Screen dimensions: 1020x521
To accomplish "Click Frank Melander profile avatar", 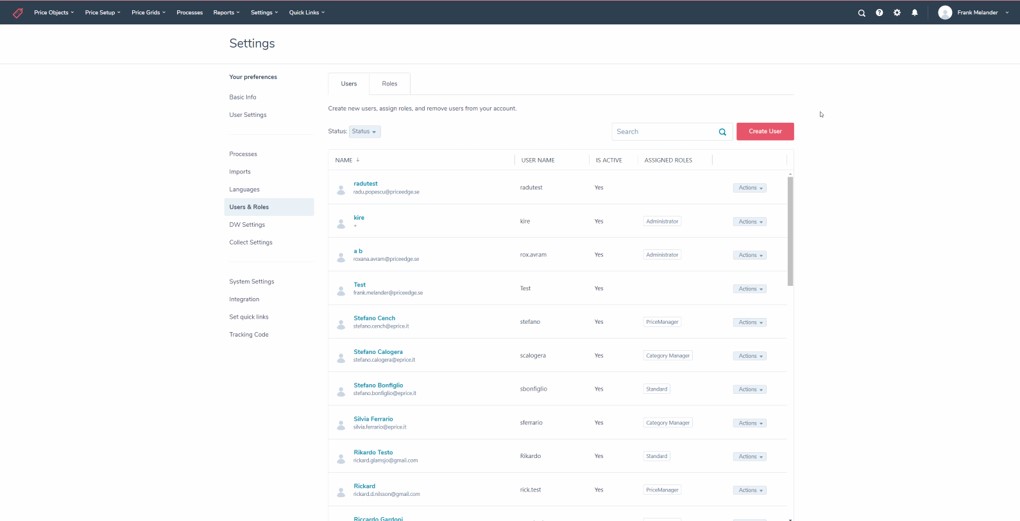I will coord(945,12).
